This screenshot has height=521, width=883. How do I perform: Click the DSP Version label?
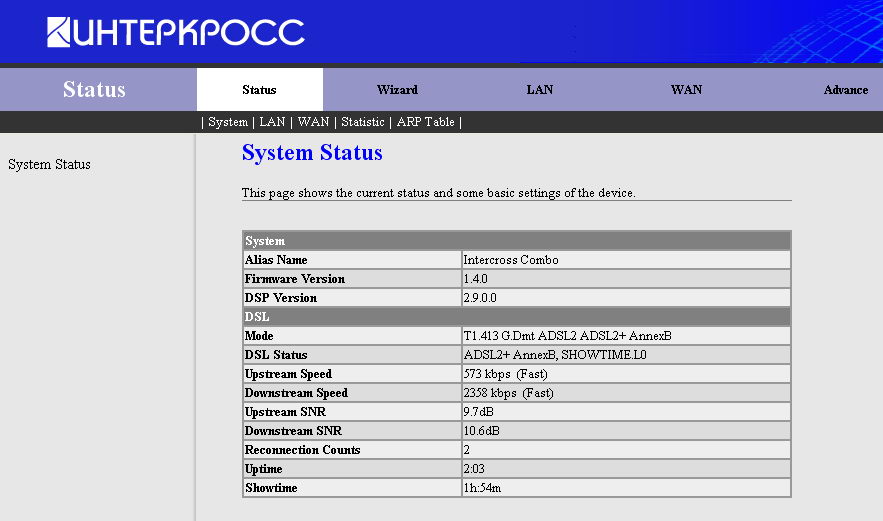click(x=280, y=298)
